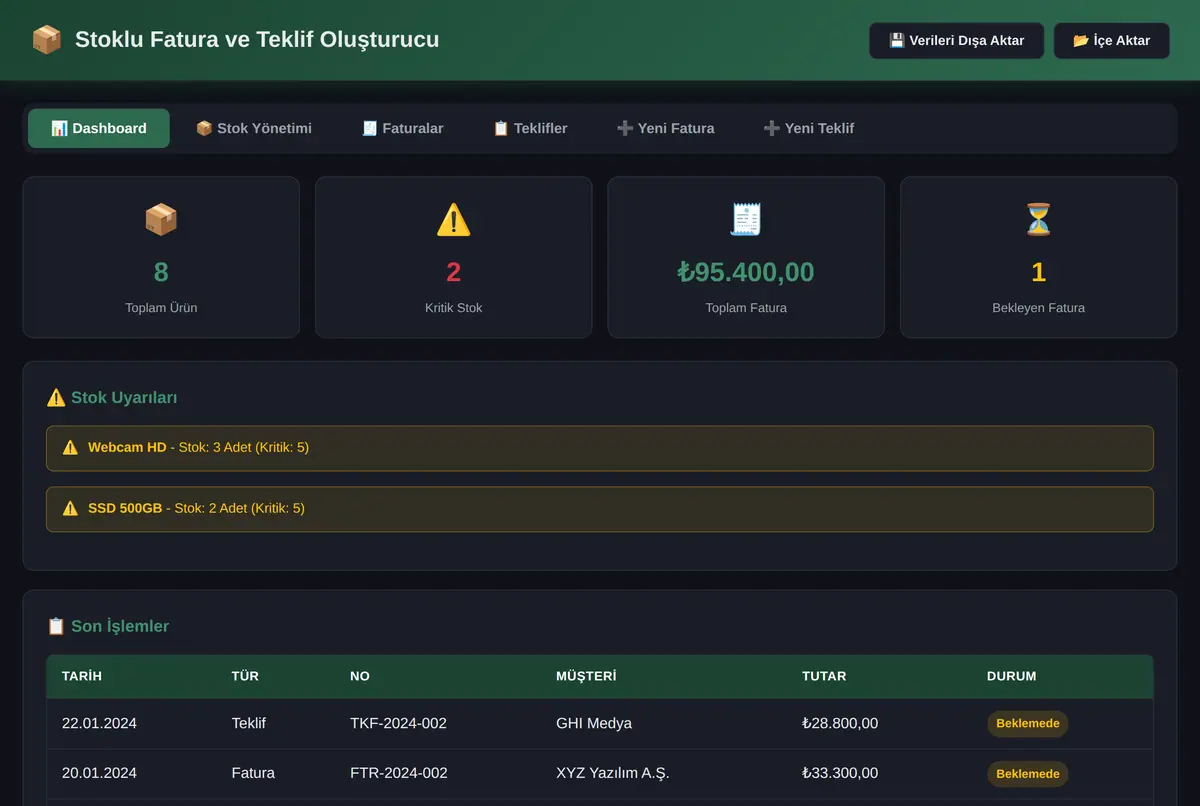Screen dimensions: 1200x806
Task: Click the XYZ Yazılım A.Ş. customer cell
Action: click(613, 774)
